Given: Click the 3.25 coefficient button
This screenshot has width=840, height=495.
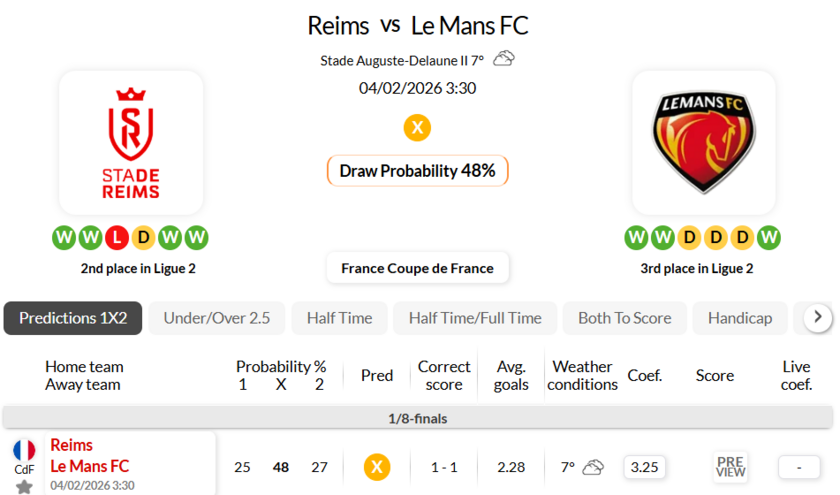Looking at the screenshot, I should coord(645,467).
